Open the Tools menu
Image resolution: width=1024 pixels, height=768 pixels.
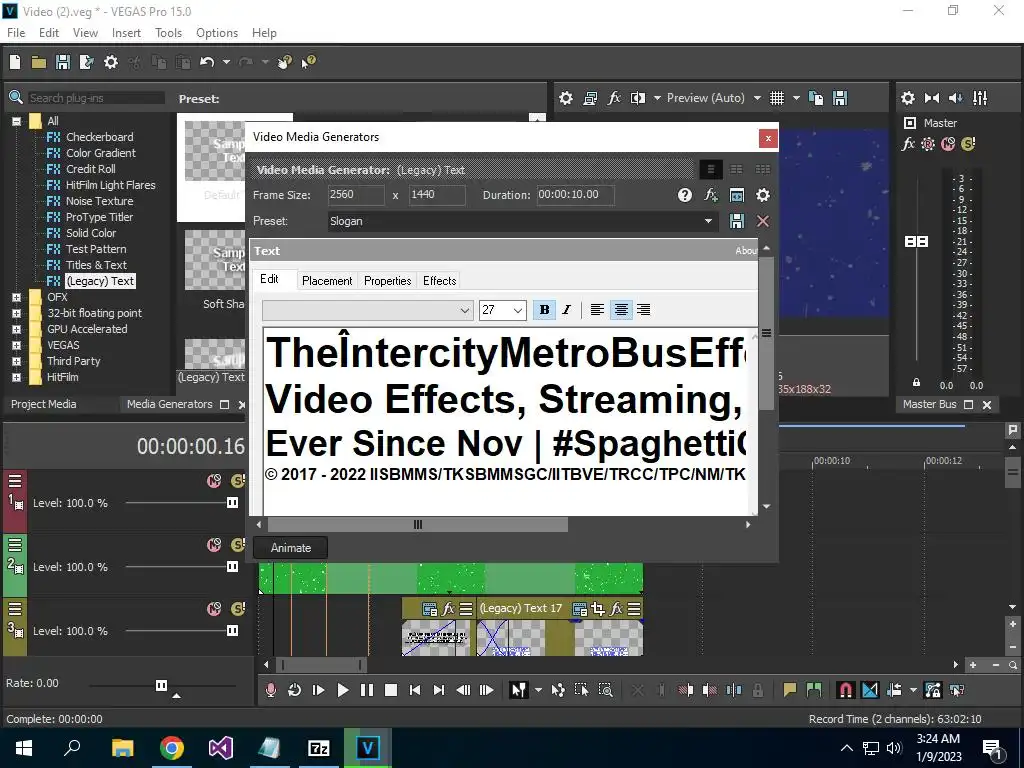168,33
